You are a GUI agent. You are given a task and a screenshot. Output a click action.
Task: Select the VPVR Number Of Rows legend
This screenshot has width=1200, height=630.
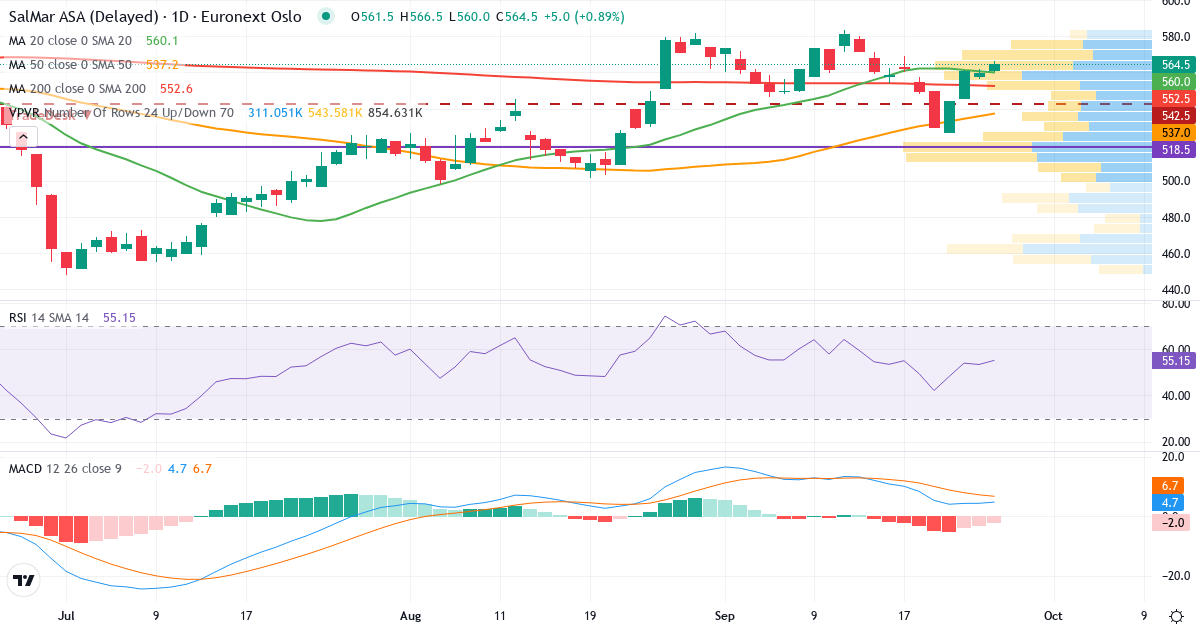tap(122, 113)
